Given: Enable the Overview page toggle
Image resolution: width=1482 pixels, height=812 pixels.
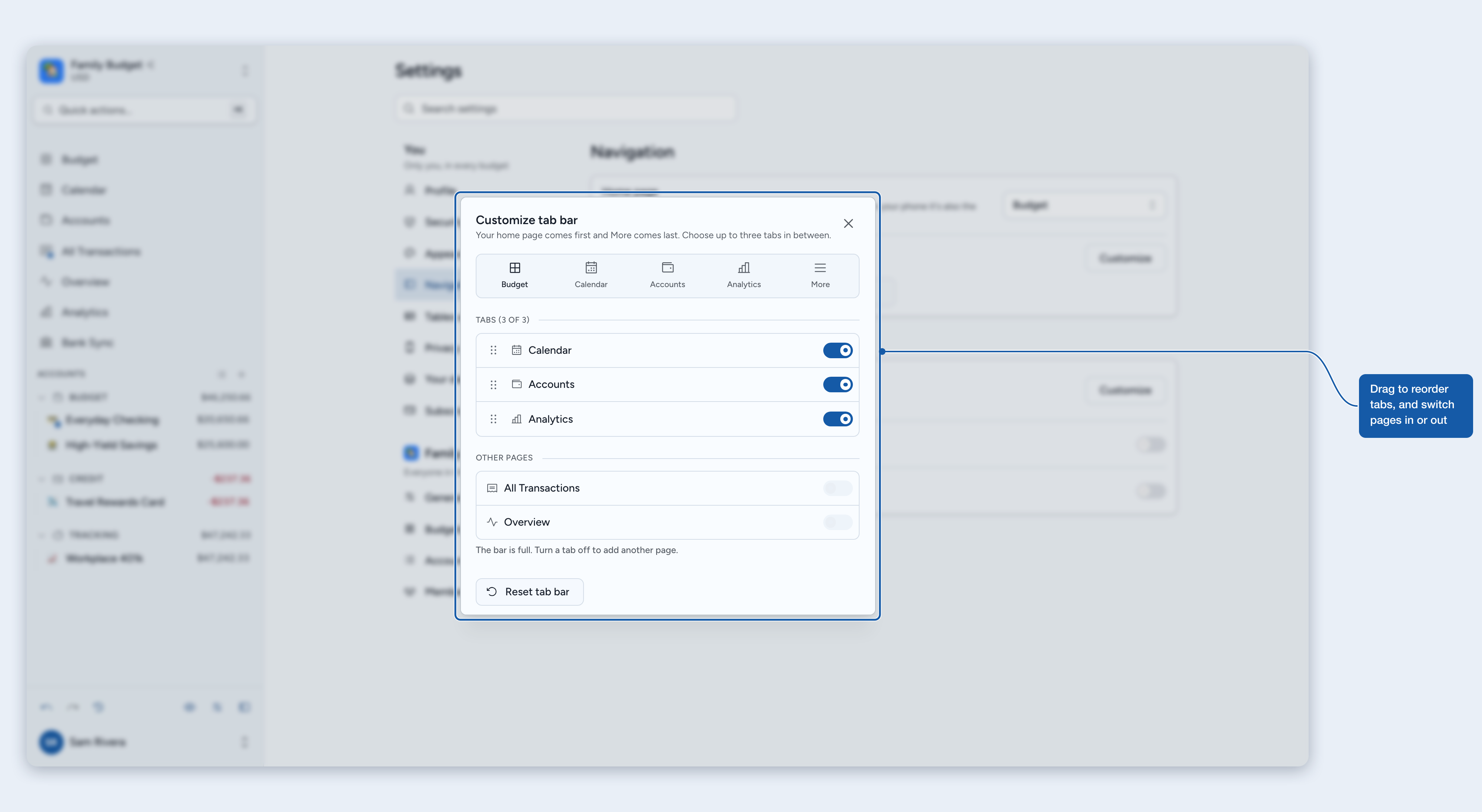Looking at the screenshot, I should point(838,522).
